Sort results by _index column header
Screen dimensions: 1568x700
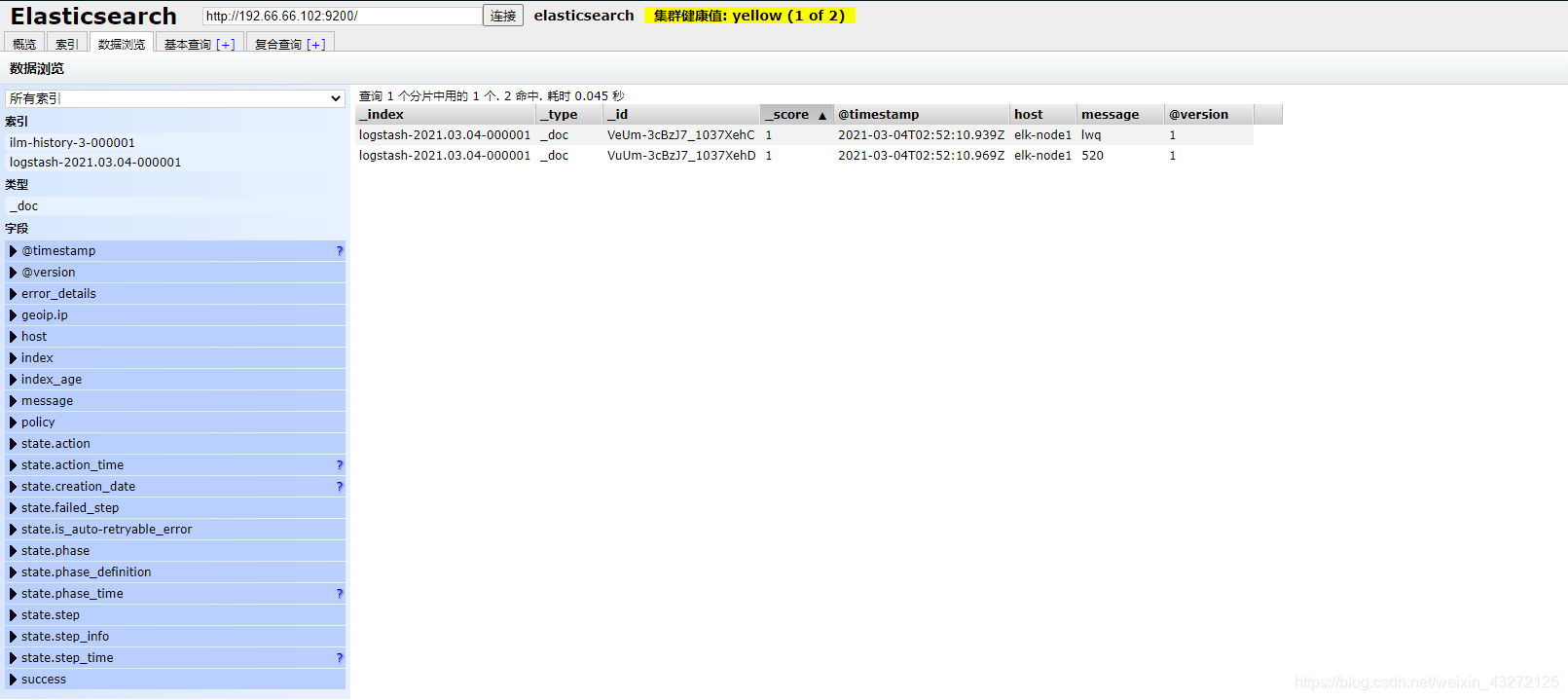(446, 114)
